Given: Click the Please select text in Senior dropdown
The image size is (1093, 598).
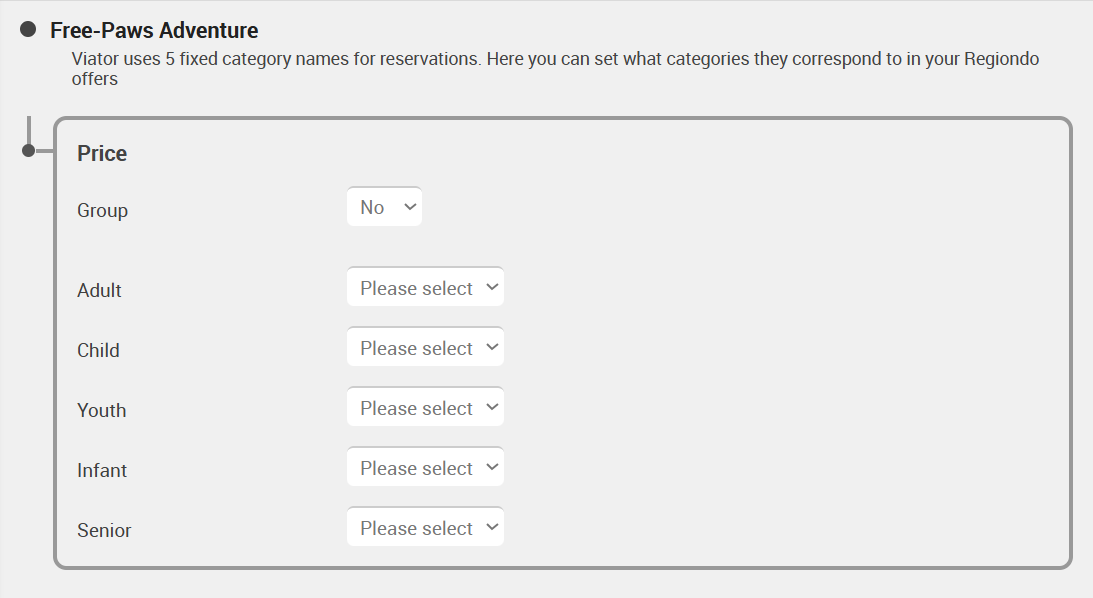Looking at the screenshot, I should coord(416,528).
